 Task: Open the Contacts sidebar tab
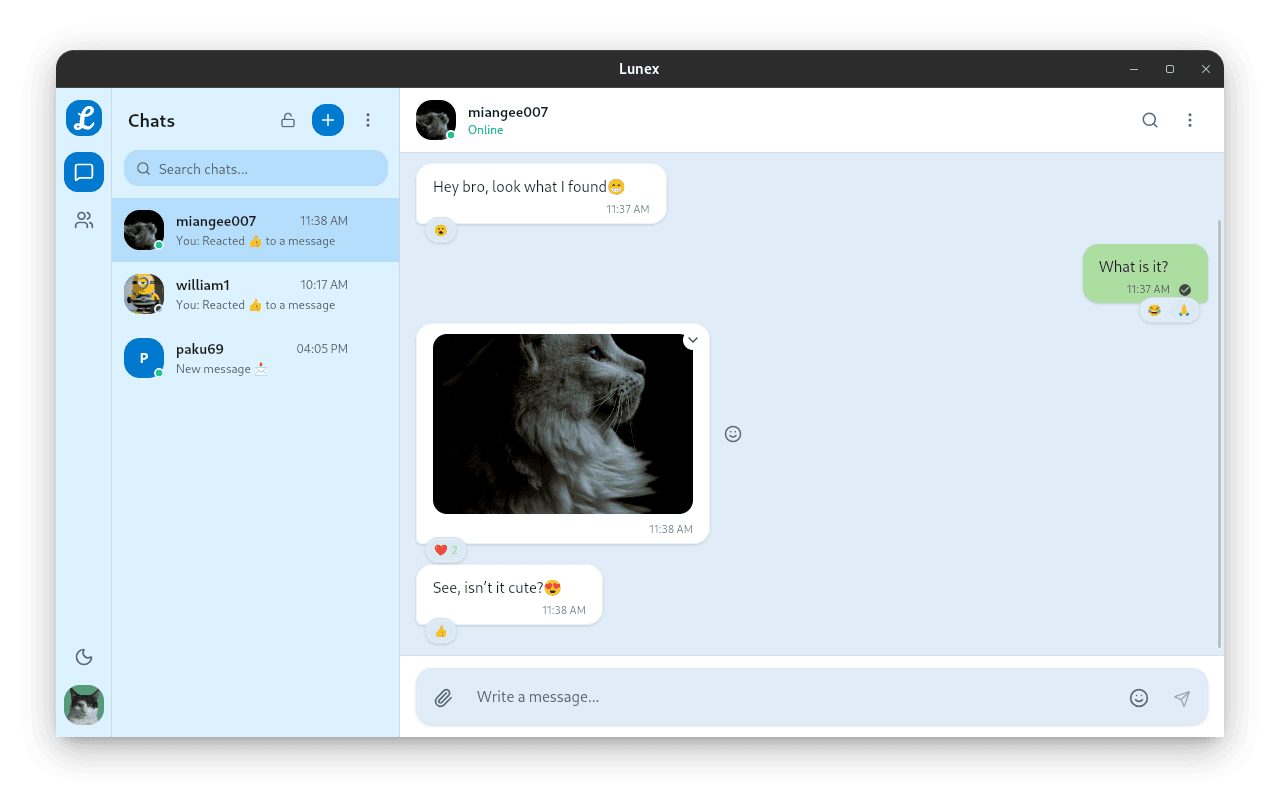click(83, 219)
